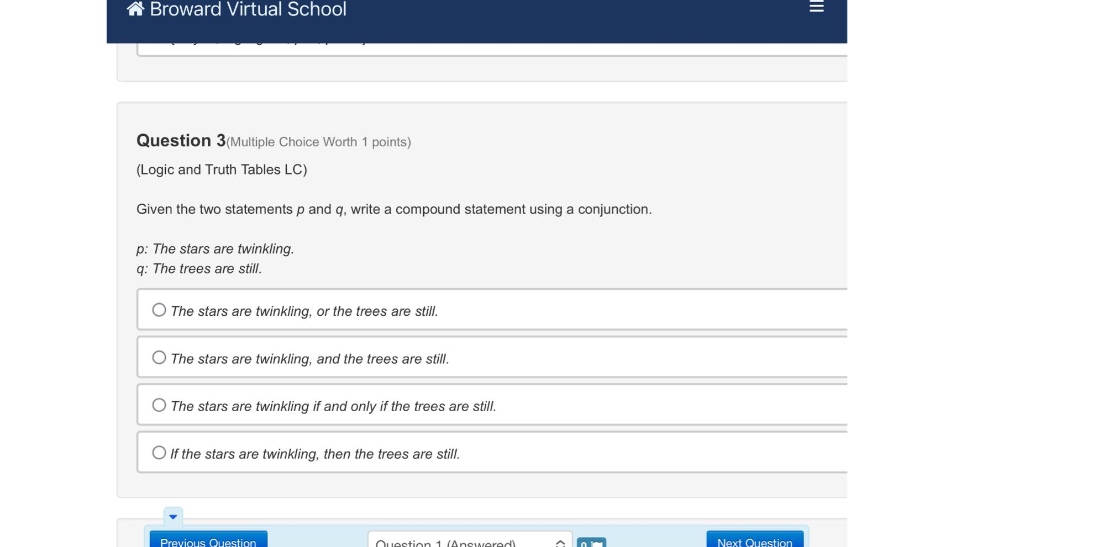Screen dimensions: 1098x547
Task: Click the partially hidden answer box above Question 3
Action: click(492, 49)
